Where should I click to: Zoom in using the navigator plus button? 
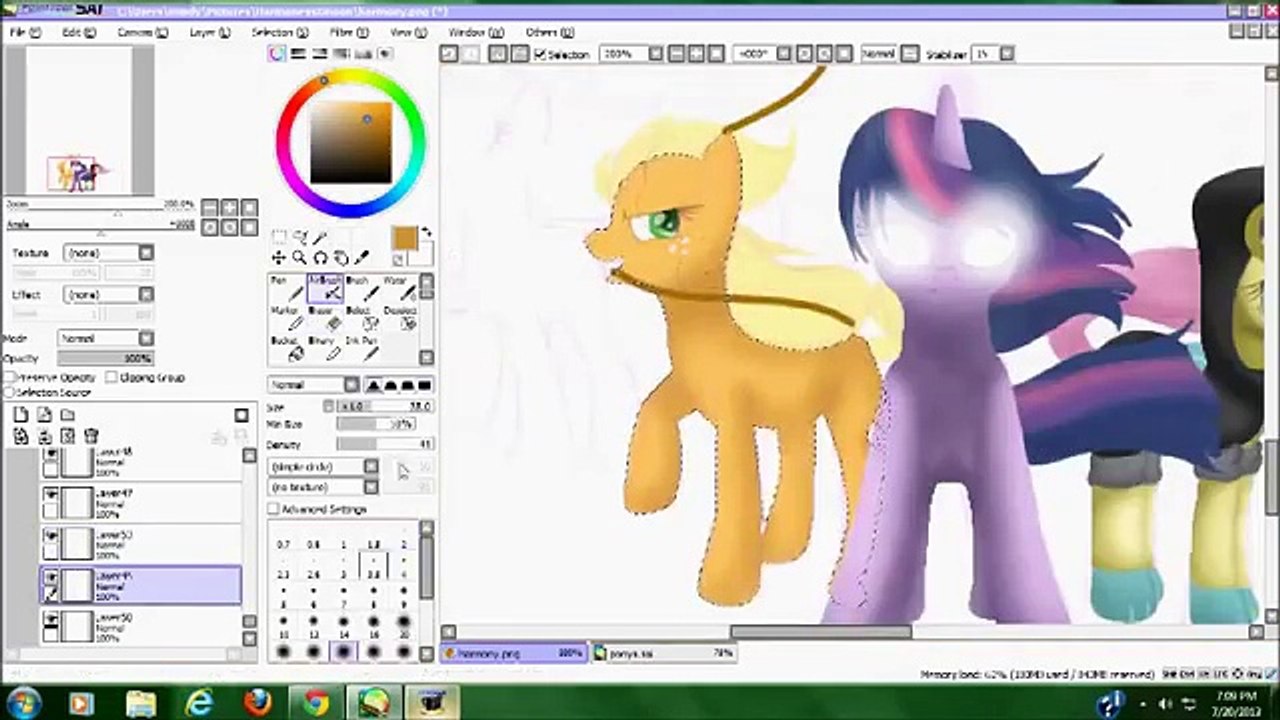(229, 207)
